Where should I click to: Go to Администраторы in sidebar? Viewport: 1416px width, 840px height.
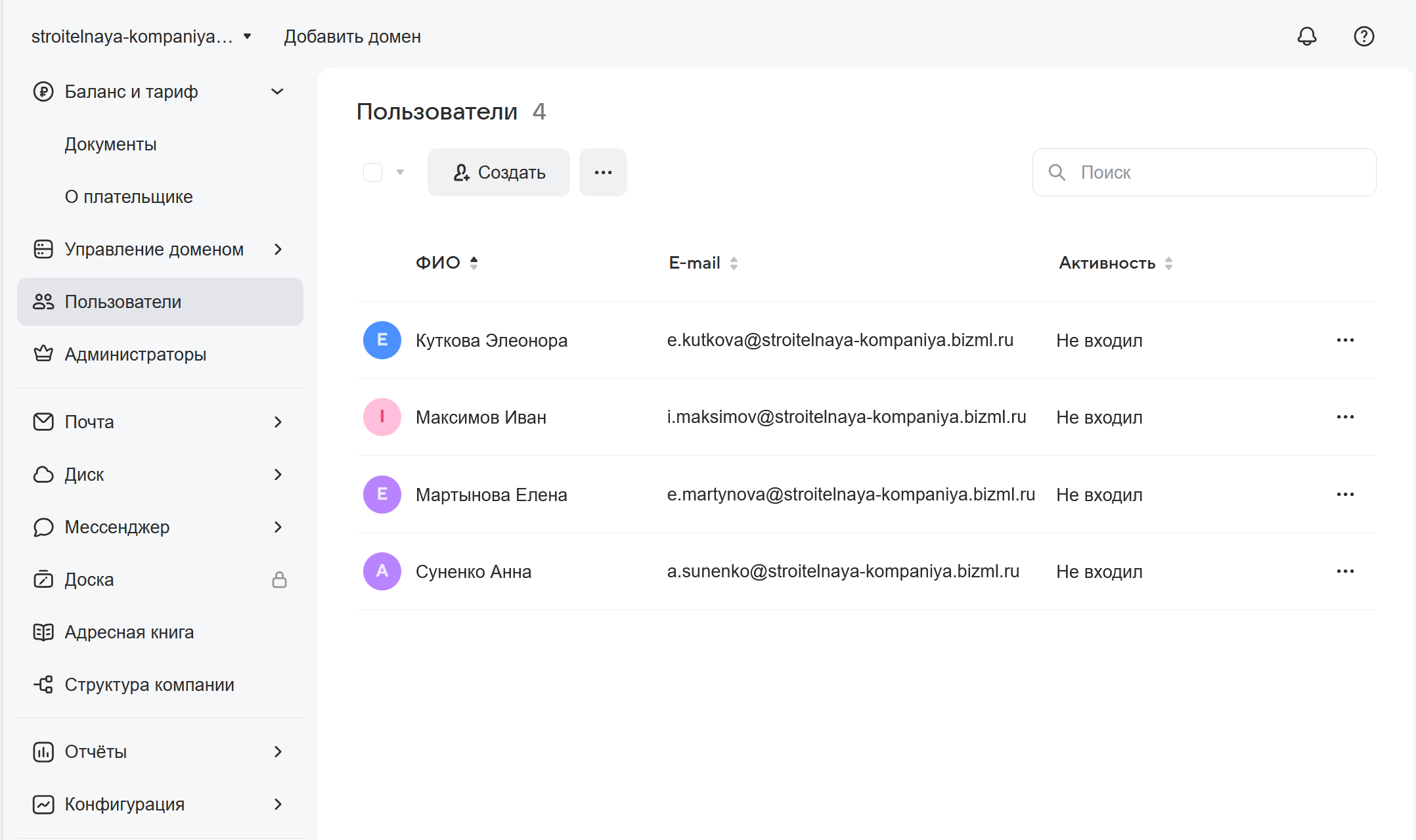pos(135,355)
